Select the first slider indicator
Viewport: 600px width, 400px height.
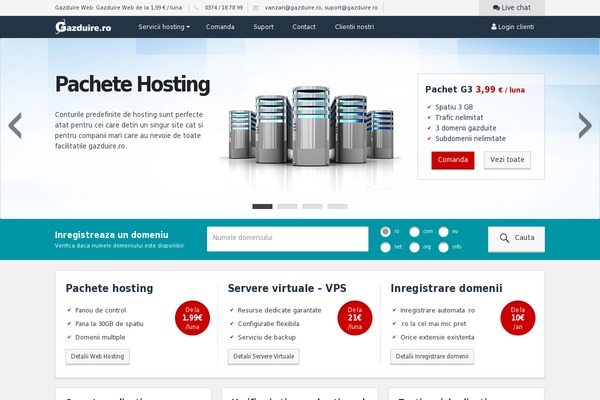pyautogui.click(x=262, y=207)
